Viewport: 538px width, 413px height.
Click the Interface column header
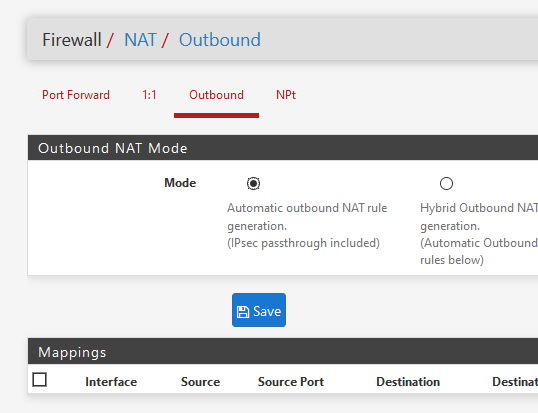[x=111, y=382]
